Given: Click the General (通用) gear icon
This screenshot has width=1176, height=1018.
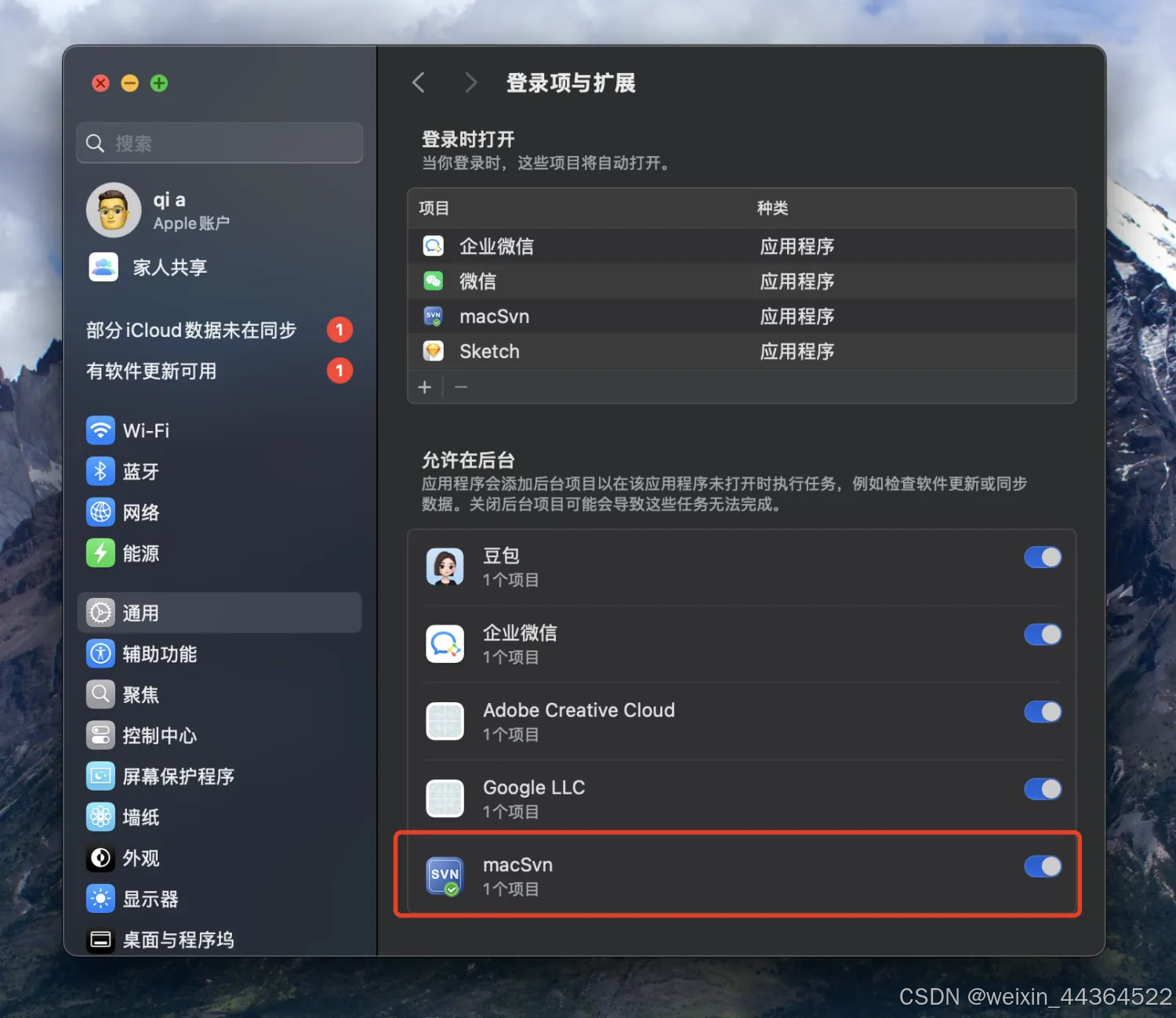Looking at the screenshot, I should (100, 613).
